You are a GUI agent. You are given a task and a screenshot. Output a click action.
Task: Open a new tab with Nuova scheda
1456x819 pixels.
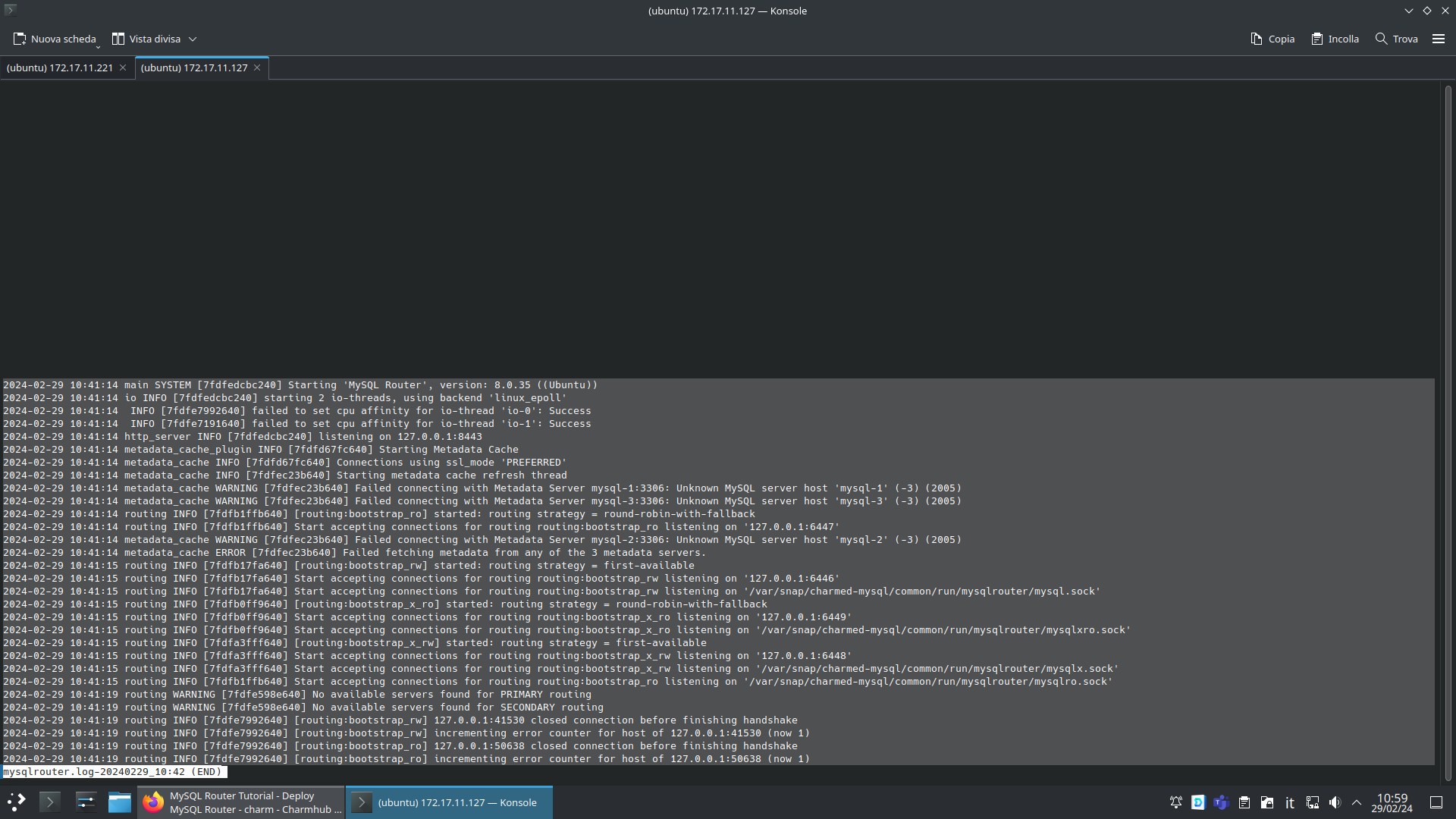[55, 39]
